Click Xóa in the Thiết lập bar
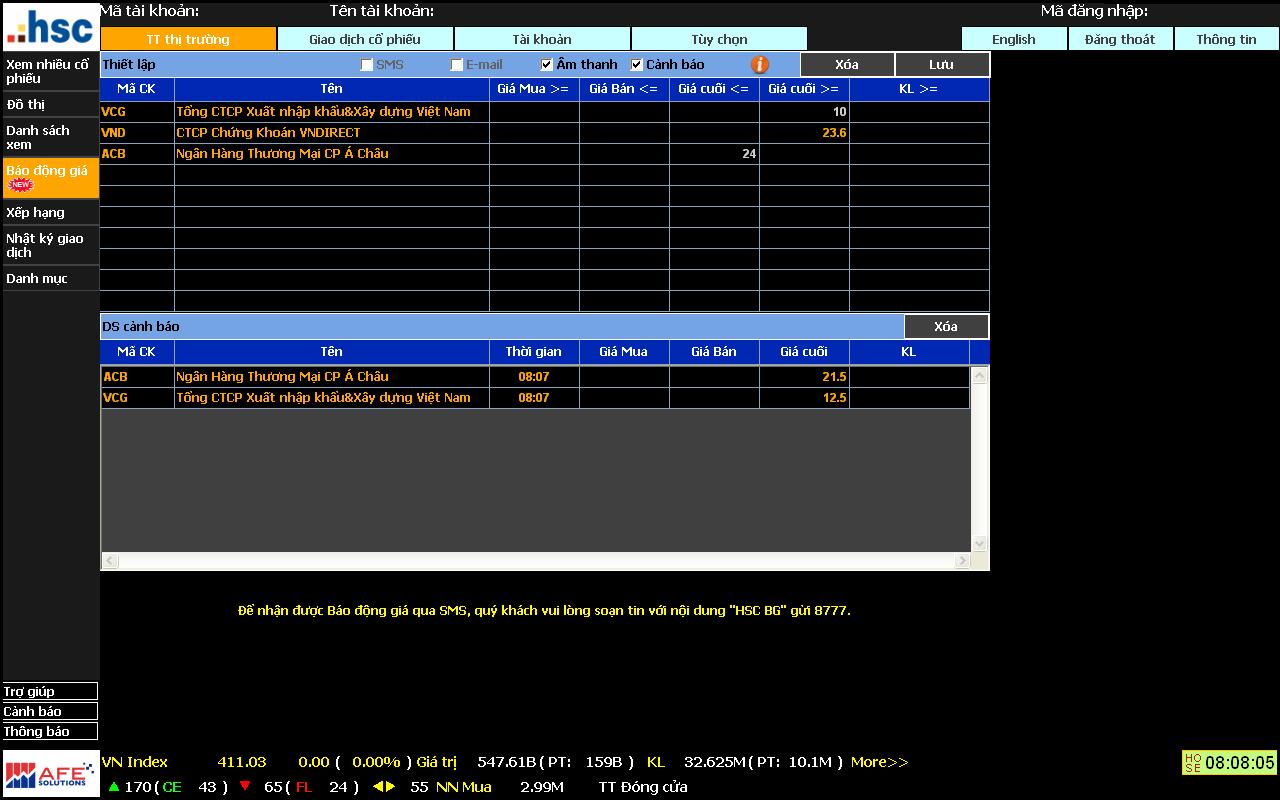Screen dimensions: 1280x800 click(847, 64)
